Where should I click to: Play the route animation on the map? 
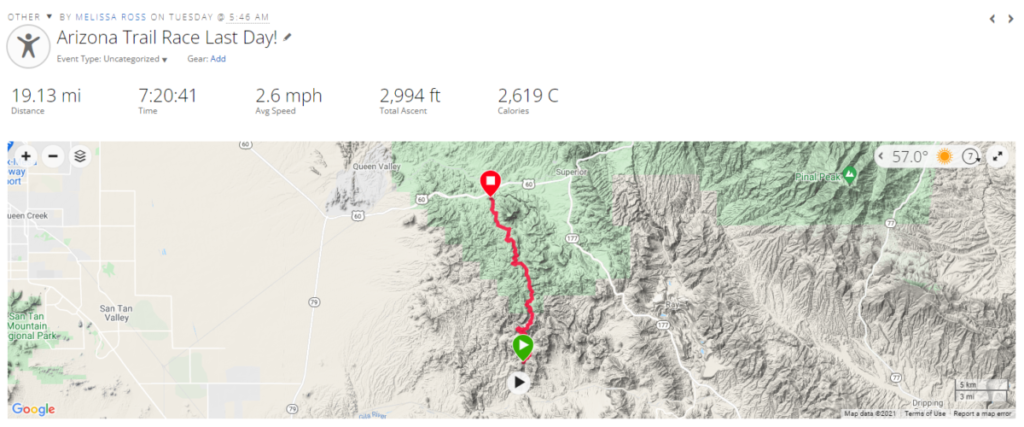point(519,383)
